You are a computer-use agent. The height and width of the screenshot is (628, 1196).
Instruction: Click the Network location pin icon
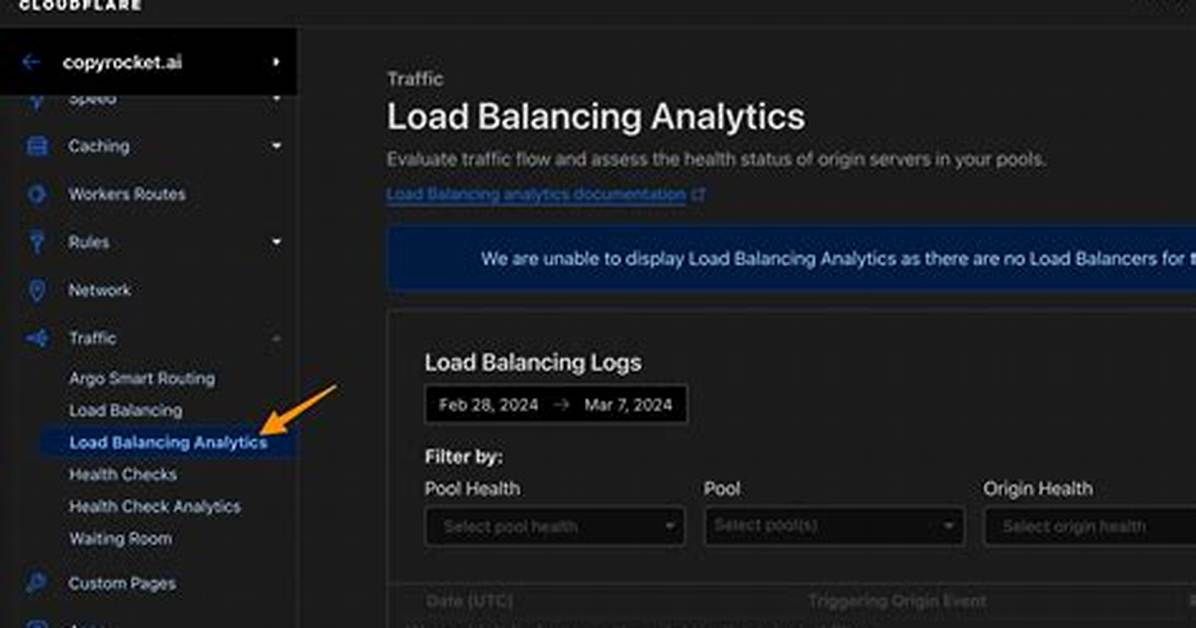pyautogui.click(x=37, y=290)
